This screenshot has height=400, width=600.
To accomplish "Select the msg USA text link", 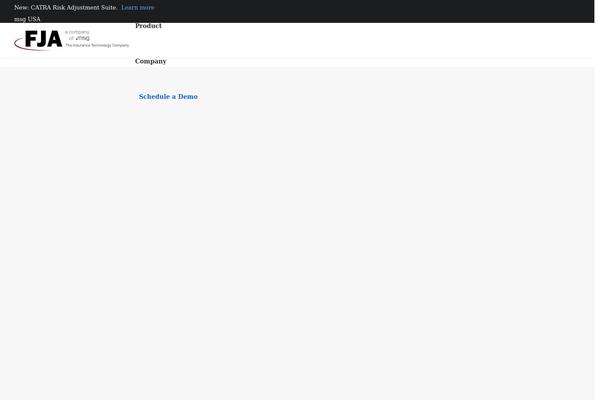I will 27,19.
